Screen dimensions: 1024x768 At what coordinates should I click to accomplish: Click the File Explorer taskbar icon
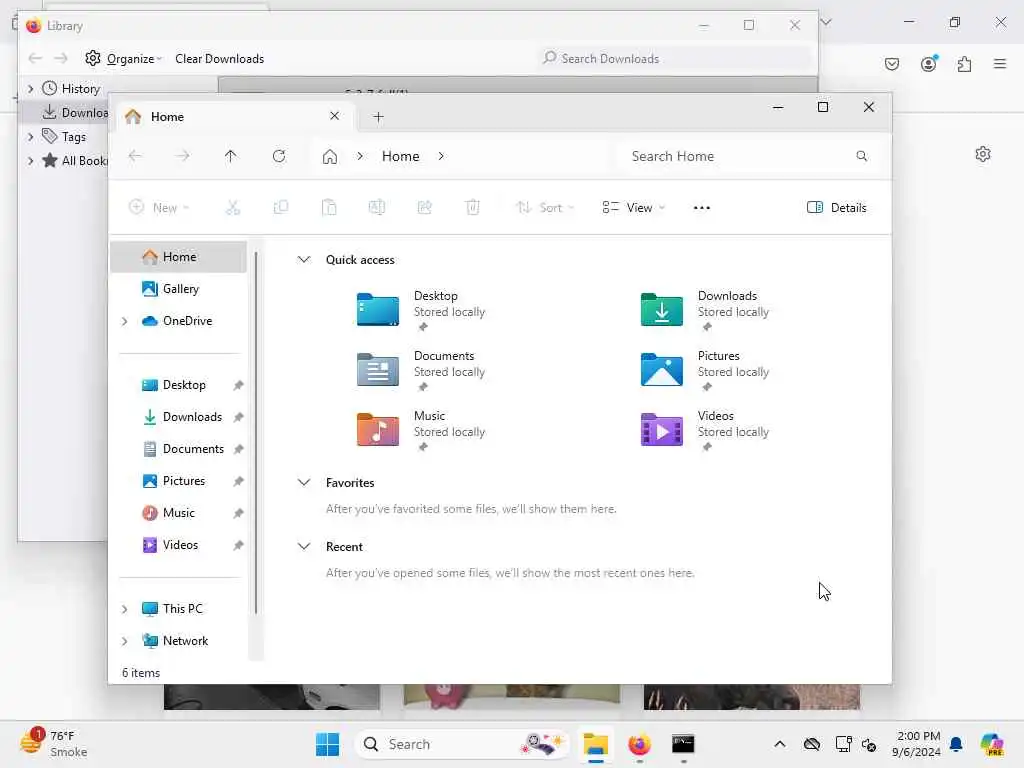tap(596, 744)
